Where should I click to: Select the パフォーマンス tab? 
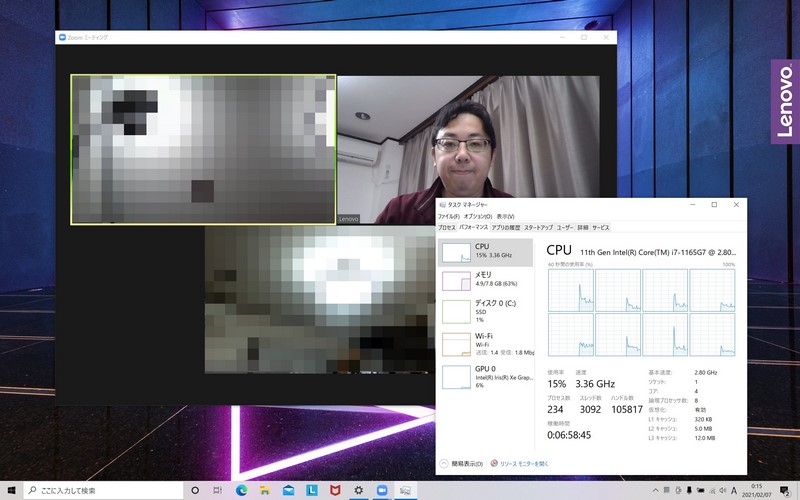click(473, 227)
